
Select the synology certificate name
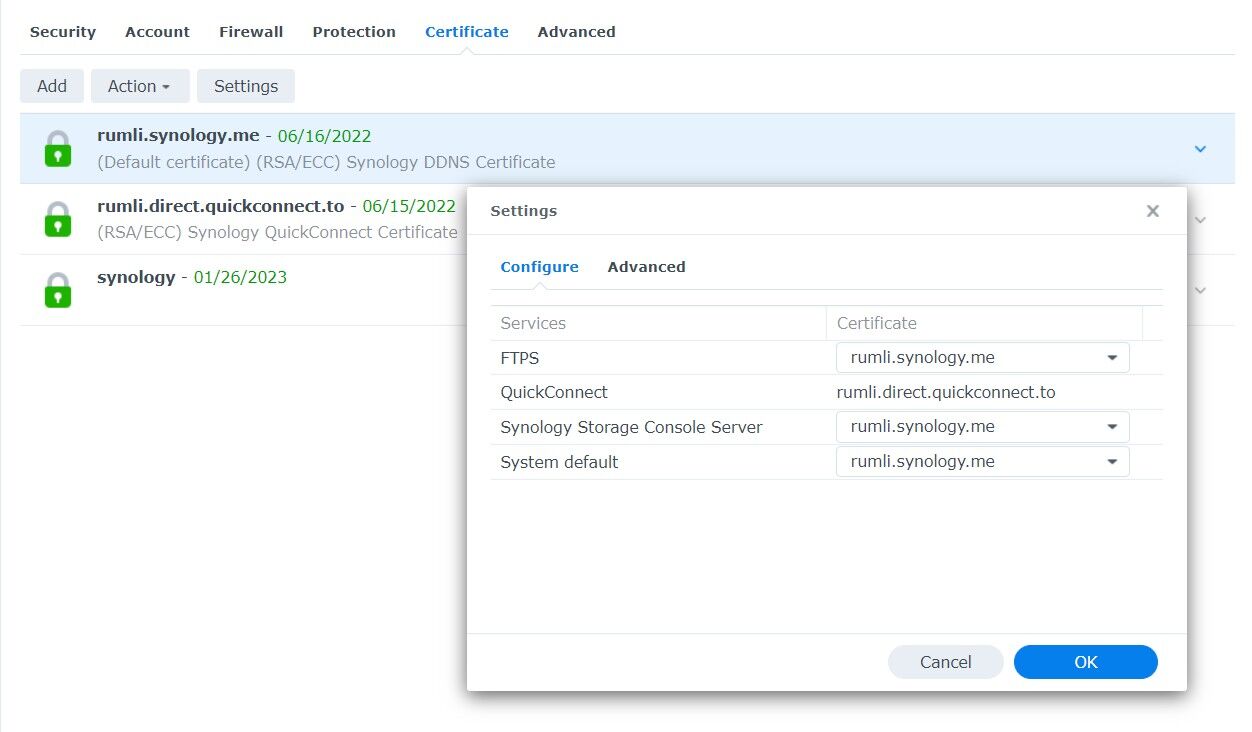tap(136, 277)
